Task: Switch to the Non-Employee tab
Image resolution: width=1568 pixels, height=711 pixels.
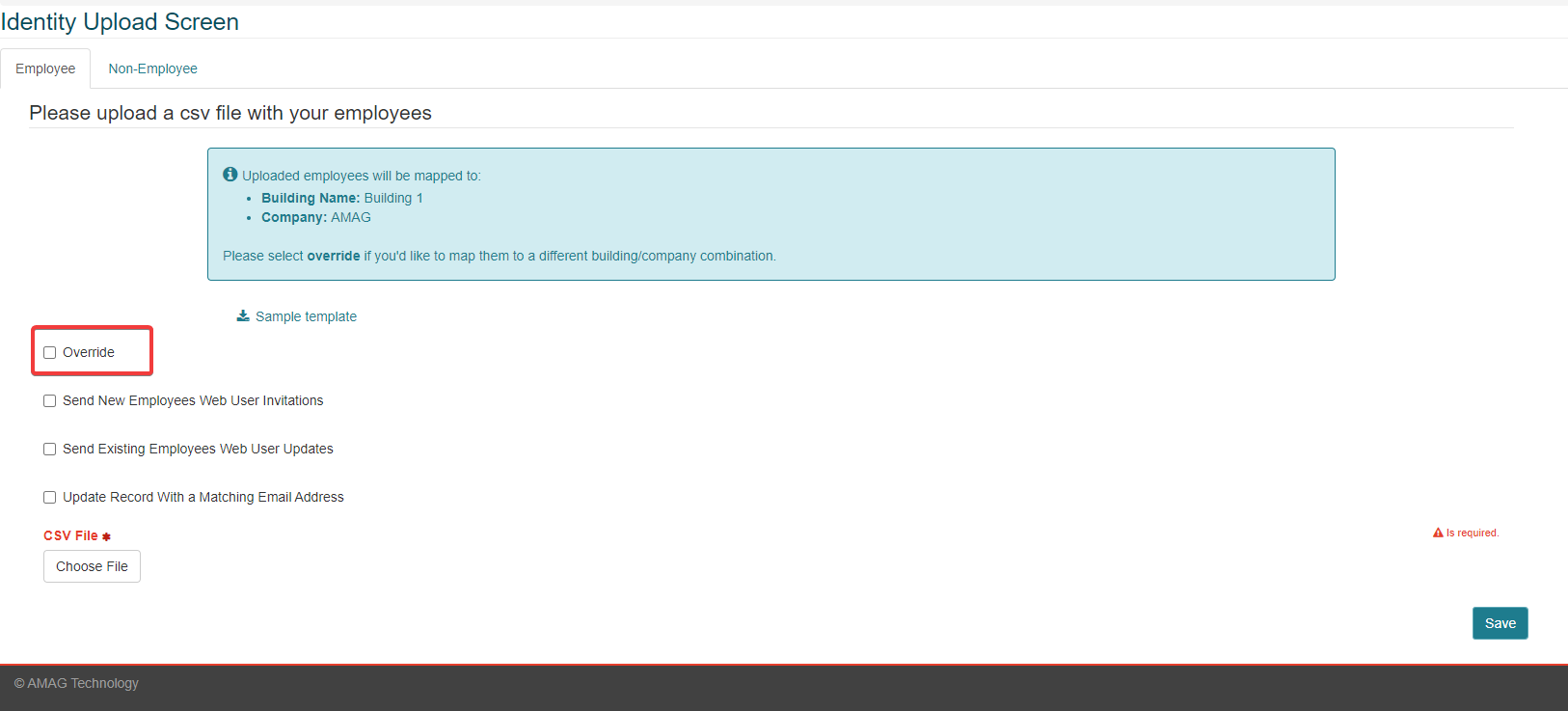Action: 152,68
